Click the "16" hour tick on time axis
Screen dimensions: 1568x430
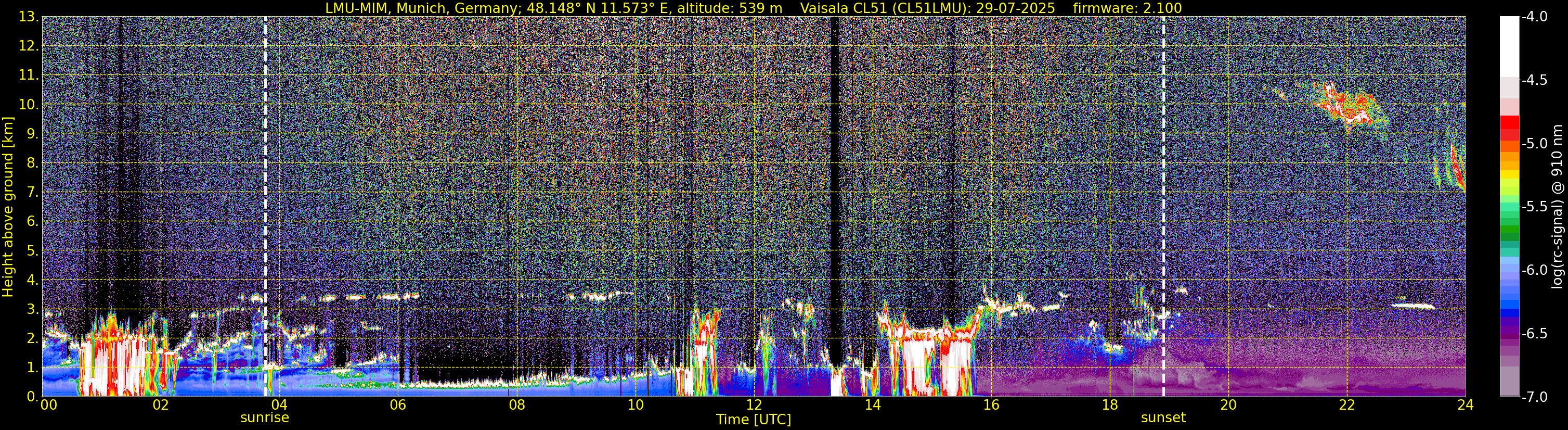[991, 405]
